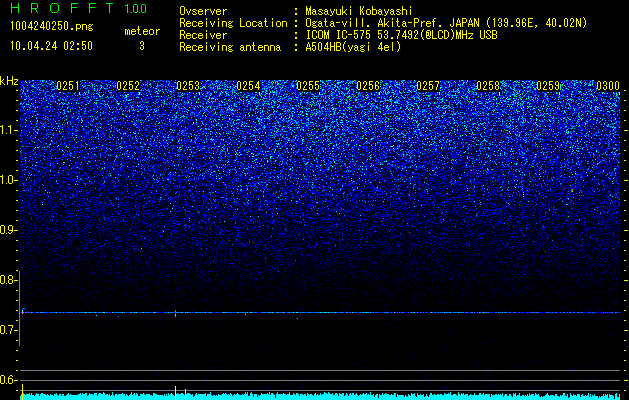Click the 0.9 kHz axis label
Image resolution: width=629 pixels, height=400 pixels.
pos(8,230)
